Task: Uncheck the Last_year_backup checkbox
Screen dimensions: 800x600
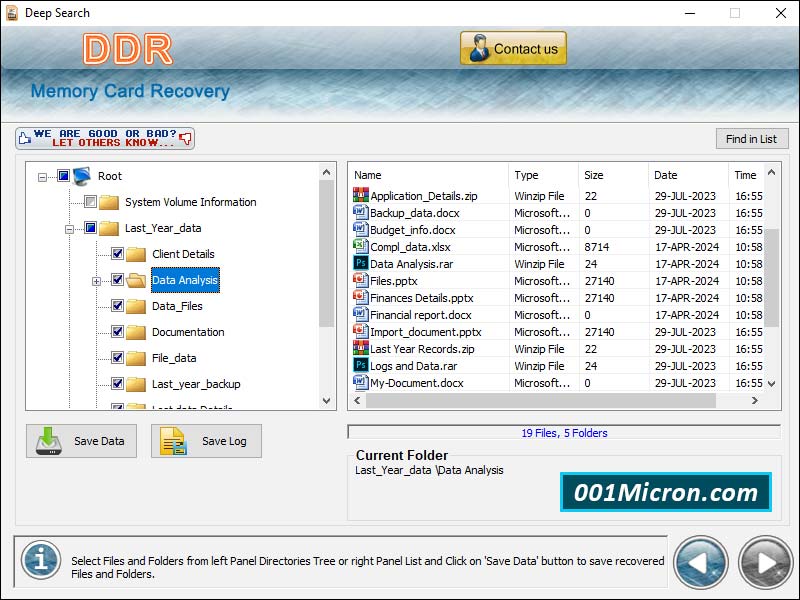Action: (x=117, y=384)
